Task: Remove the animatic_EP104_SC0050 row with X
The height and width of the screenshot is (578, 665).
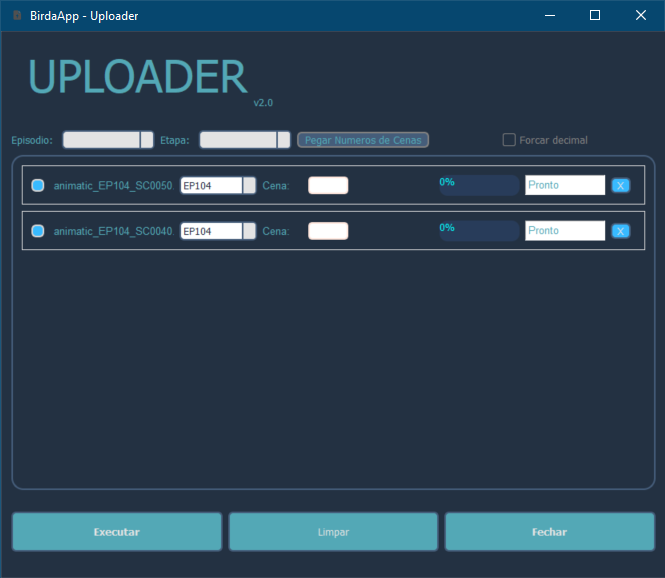Action: [620, 185]
